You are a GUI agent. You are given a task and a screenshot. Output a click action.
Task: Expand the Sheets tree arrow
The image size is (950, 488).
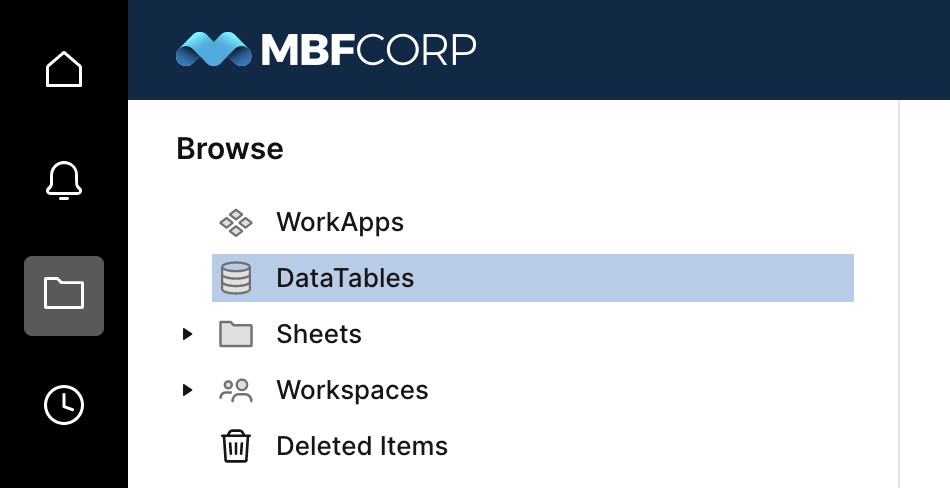(187, 334)
